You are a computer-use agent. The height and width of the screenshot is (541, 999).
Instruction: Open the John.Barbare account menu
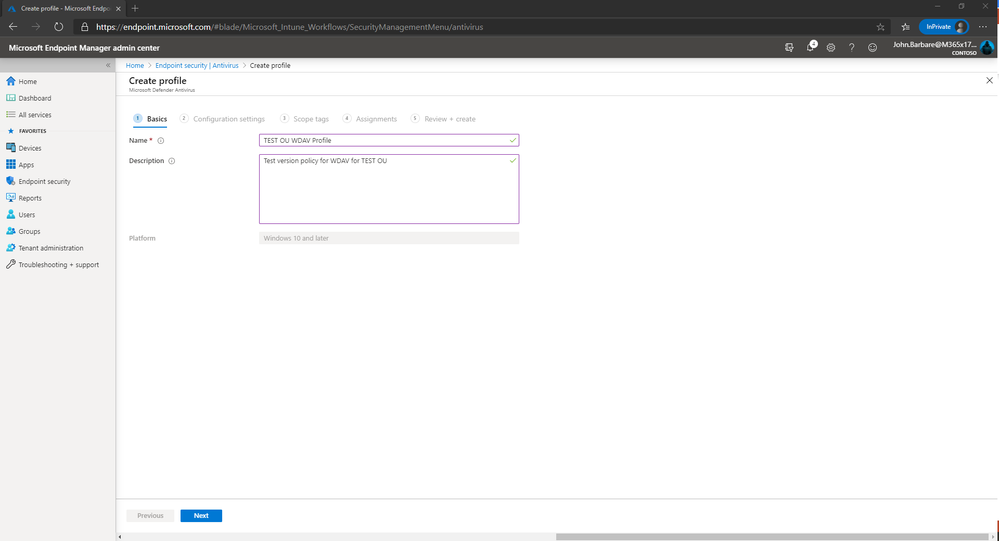pos(942,47)
